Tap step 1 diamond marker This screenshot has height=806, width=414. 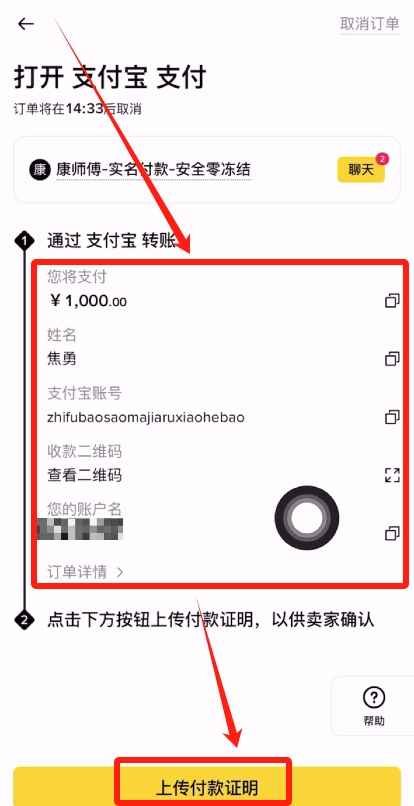(x=24, y=241)
